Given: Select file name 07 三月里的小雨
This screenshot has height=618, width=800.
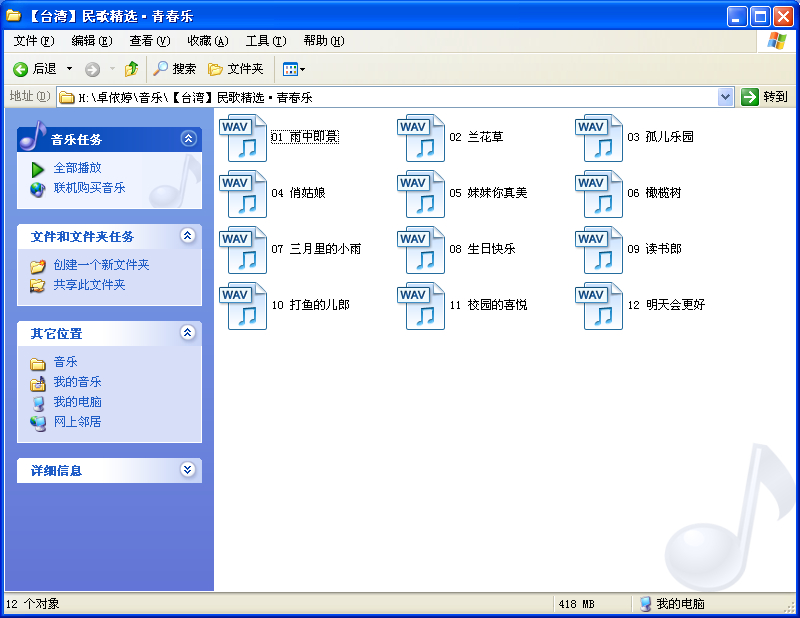Looking at the screenshot, I should 316,249.
